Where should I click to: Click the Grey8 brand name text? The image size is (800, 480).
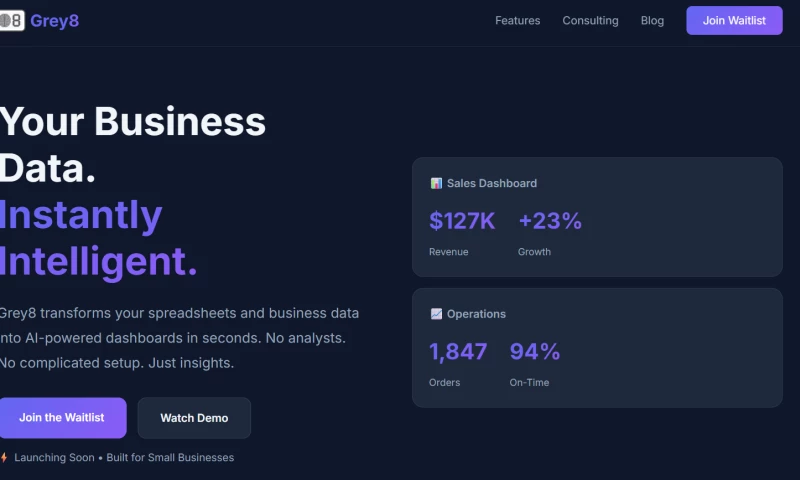54,20
